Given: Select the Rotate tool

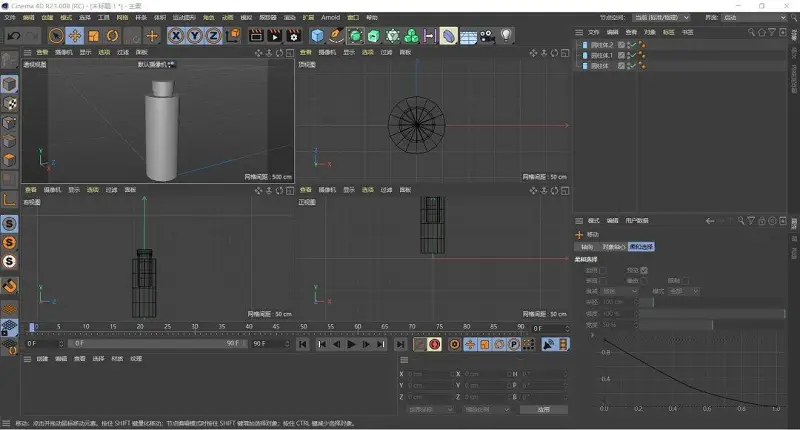Looking at the screenshot, I should [113, 36].
